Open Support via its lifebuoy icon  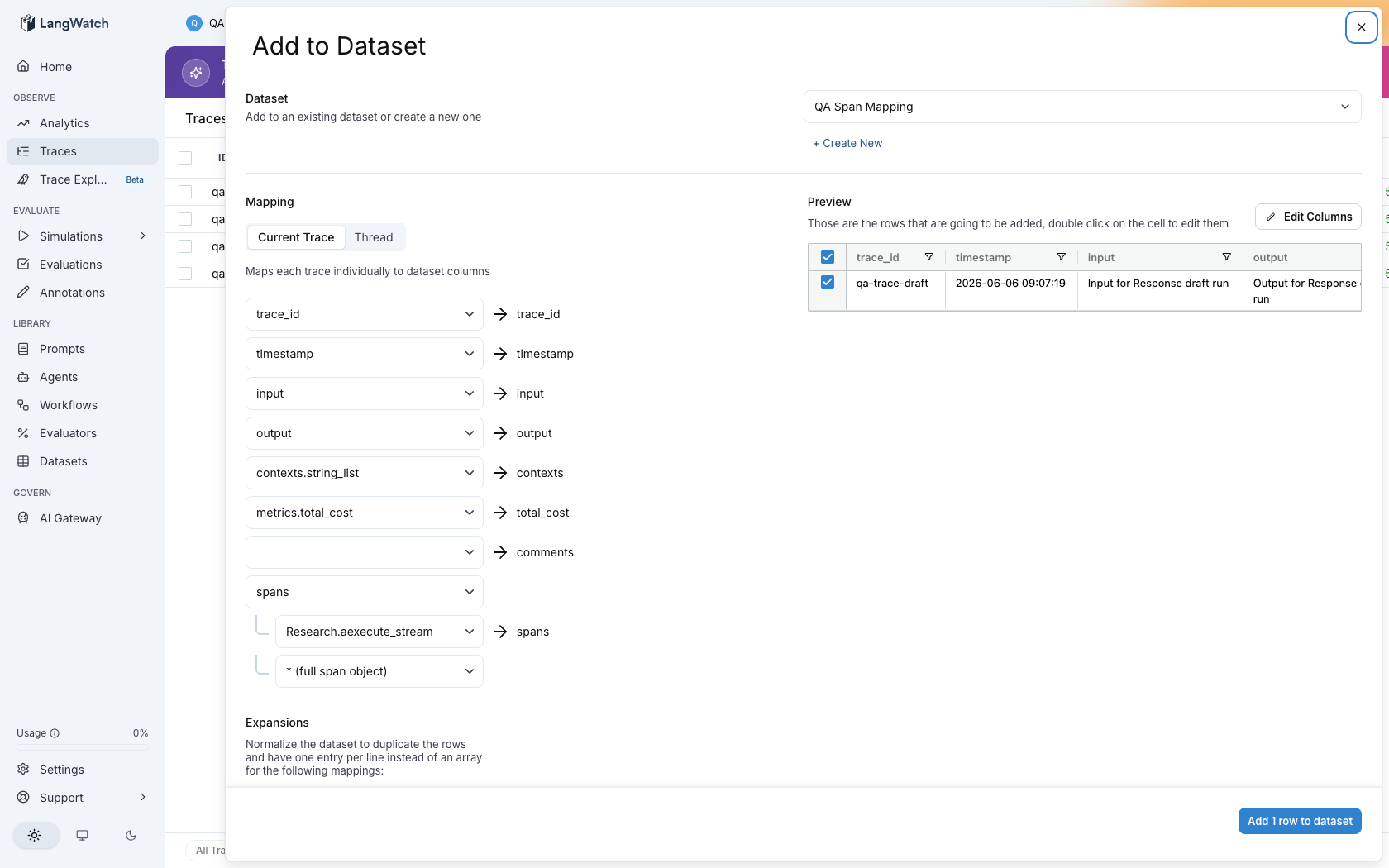click(23, 798)
